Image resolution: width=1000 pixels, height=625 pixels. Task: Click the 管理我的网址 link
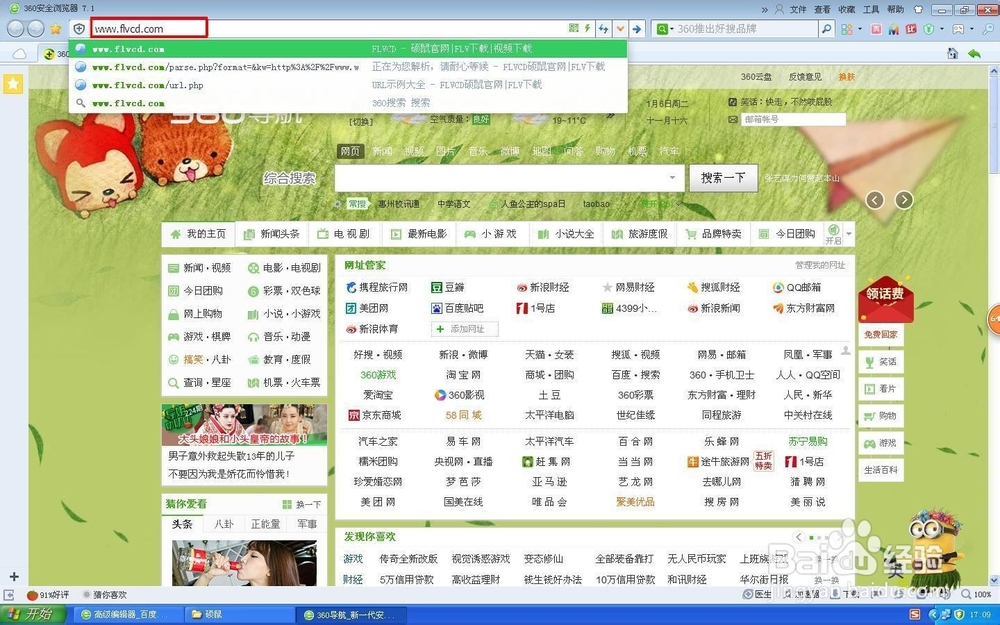coord(820,265)
